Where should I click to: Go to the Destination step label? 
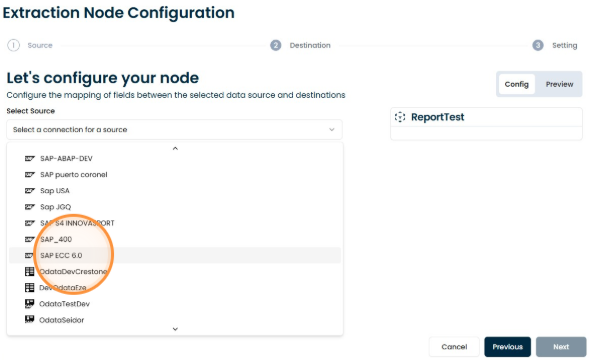pos(310,45)
